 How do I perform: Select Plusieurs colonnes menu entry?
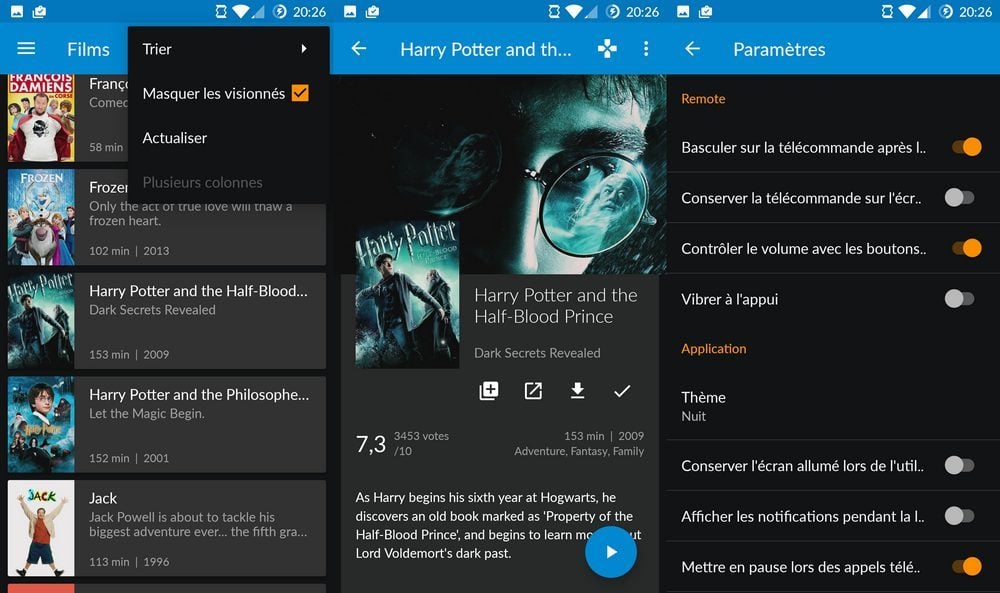coord(228,182)
